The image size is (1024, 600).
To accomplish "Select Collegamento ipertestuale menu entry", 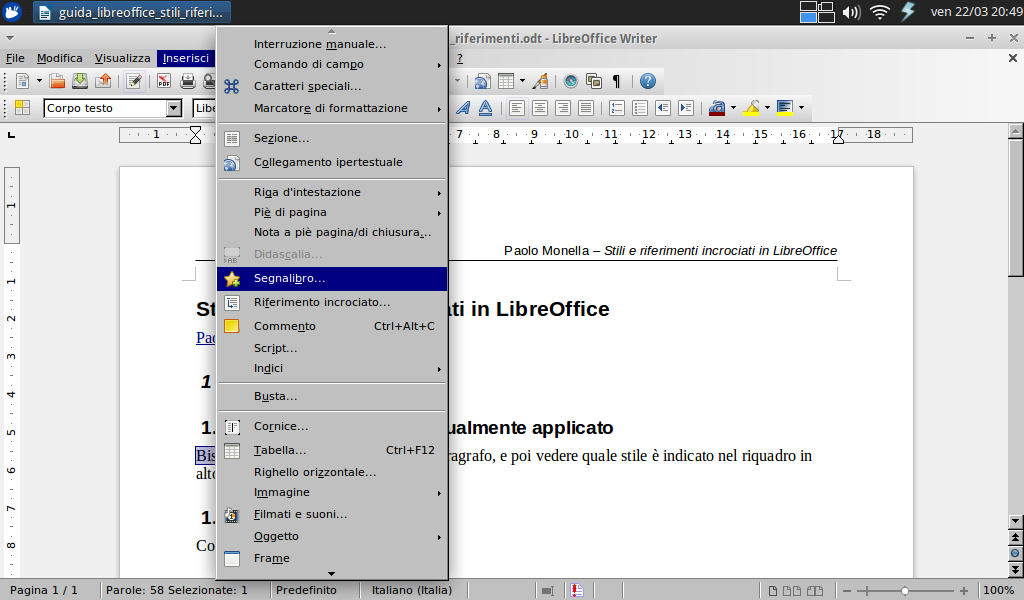I will click(332, 162).
